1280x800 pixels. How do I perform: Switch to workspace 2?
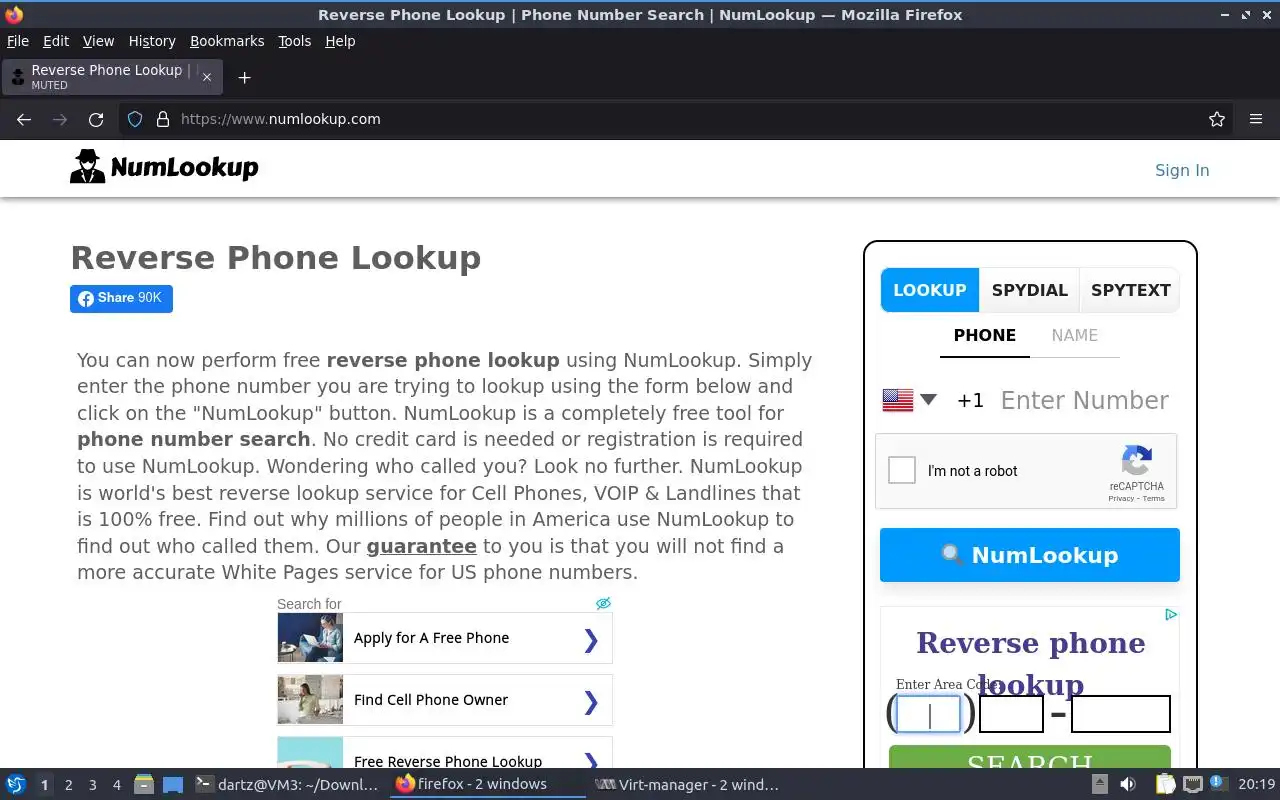pos(68,785)
